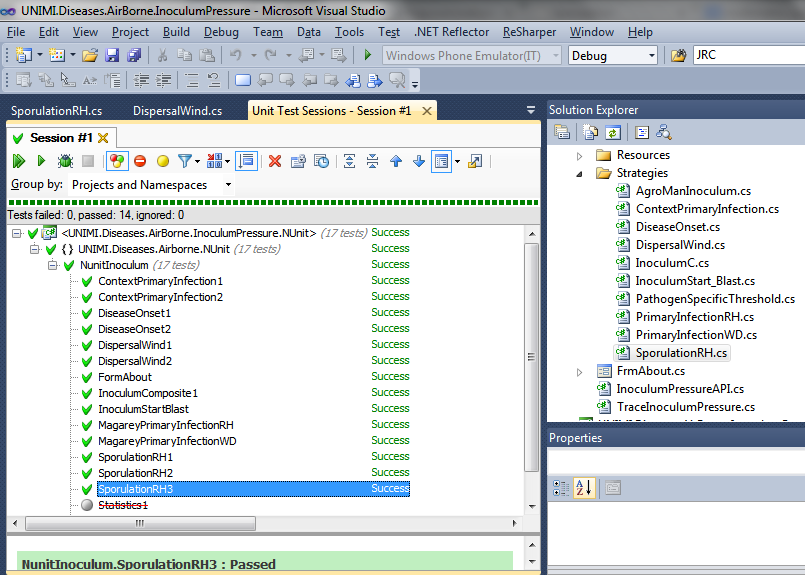The width and height of the screenshot is (805, 575).
Task: Click the export results icon in the session toolbar
Action: pos(475,161)
